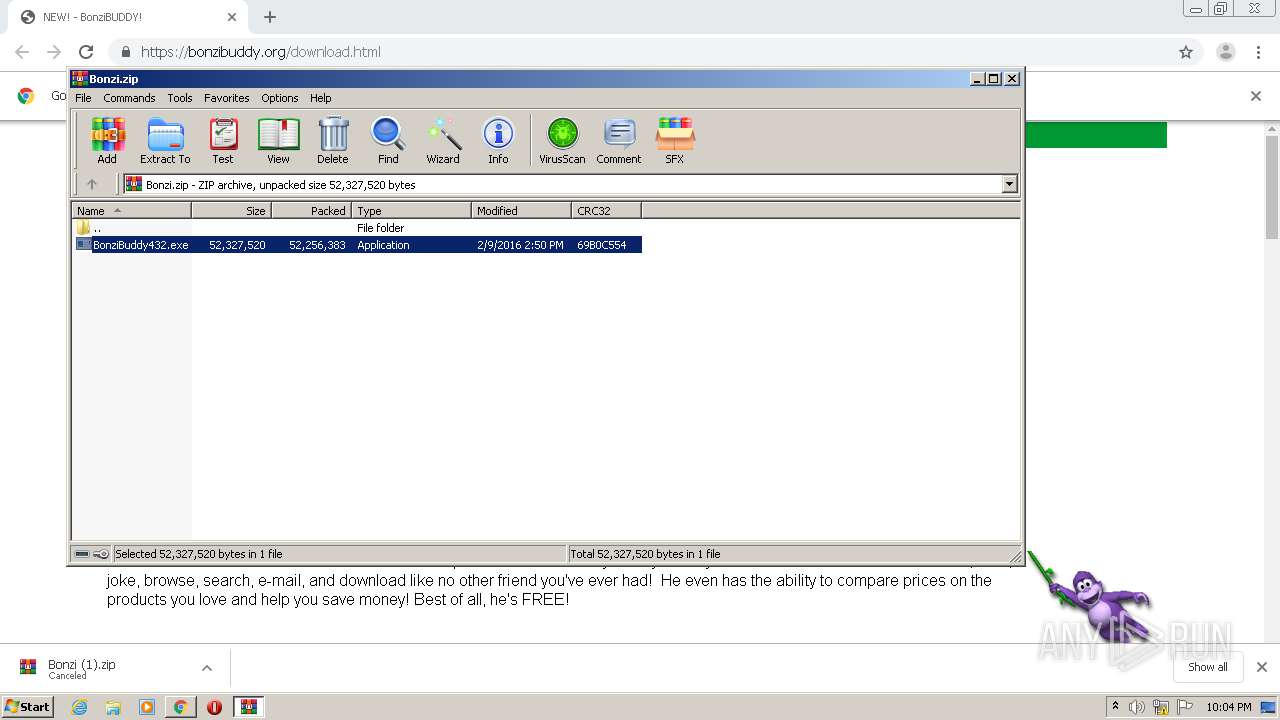Viewport: 1280px width, 720px height.
Task: Click the packed size 52,256,383 cell
Action: 317,245
